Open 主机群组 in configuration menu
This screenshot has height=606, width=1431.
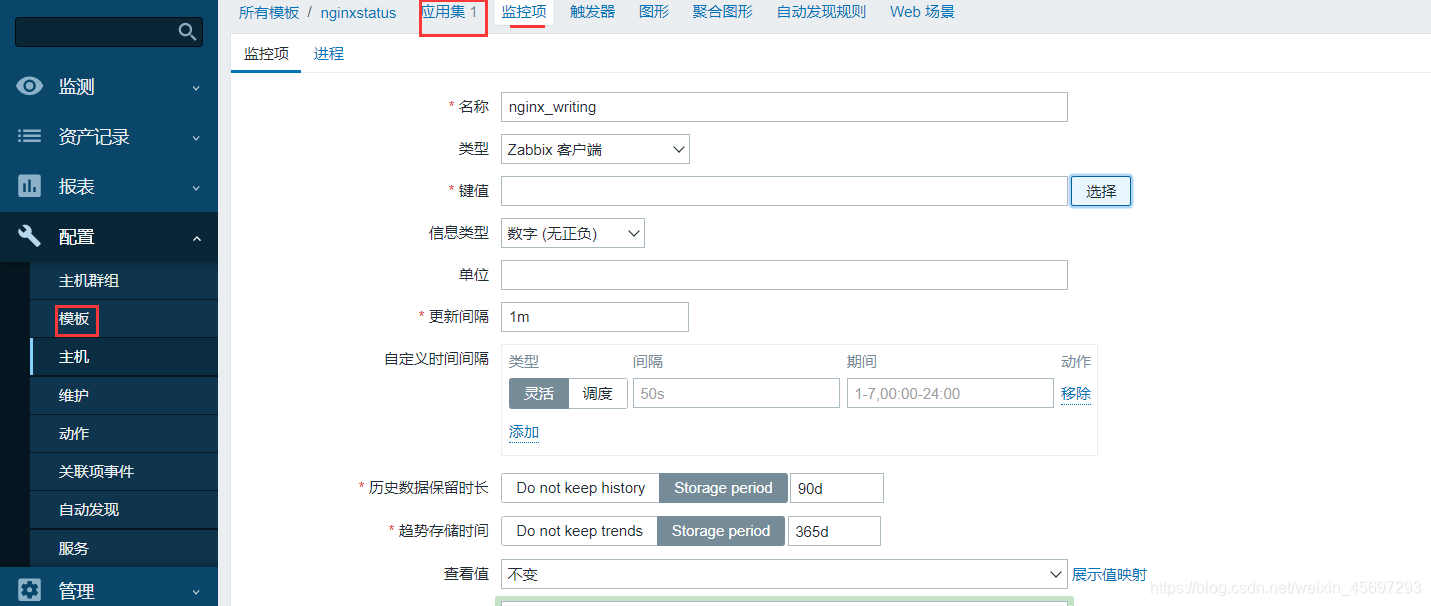89,281
